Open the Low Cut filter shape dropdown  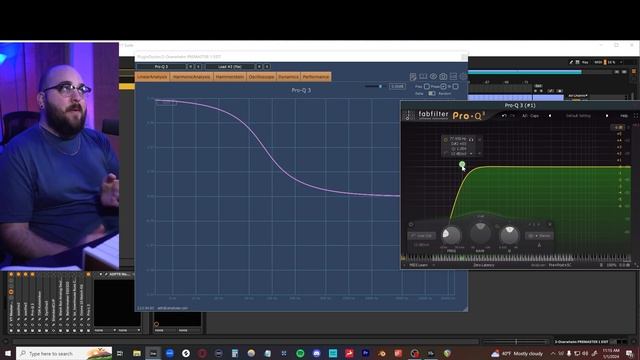point(422,236)
